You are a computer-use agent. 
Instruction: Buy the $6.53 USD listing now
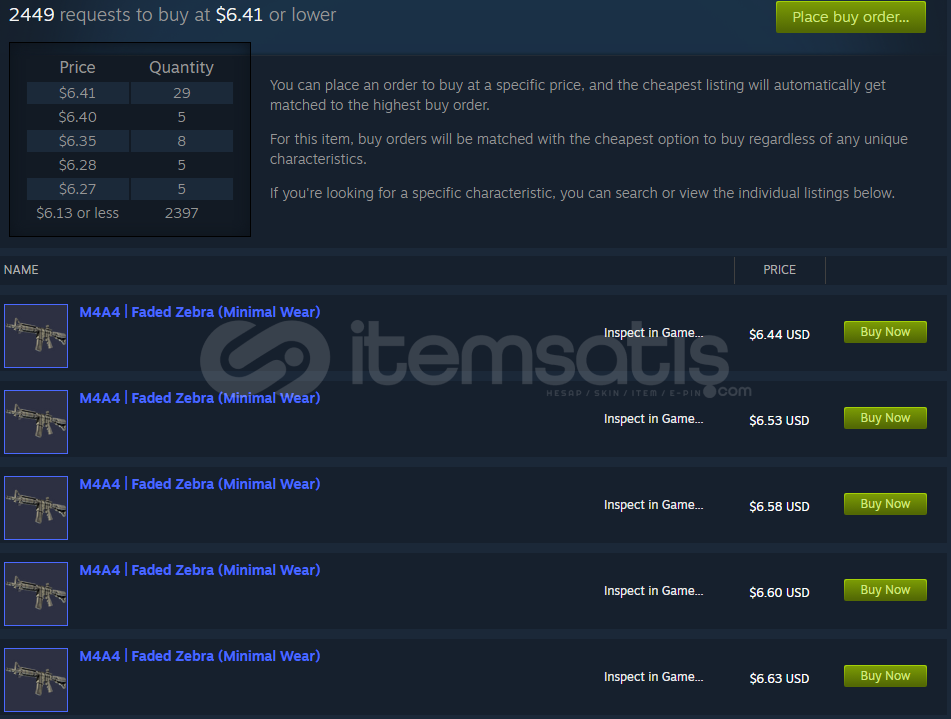(885, 418)
